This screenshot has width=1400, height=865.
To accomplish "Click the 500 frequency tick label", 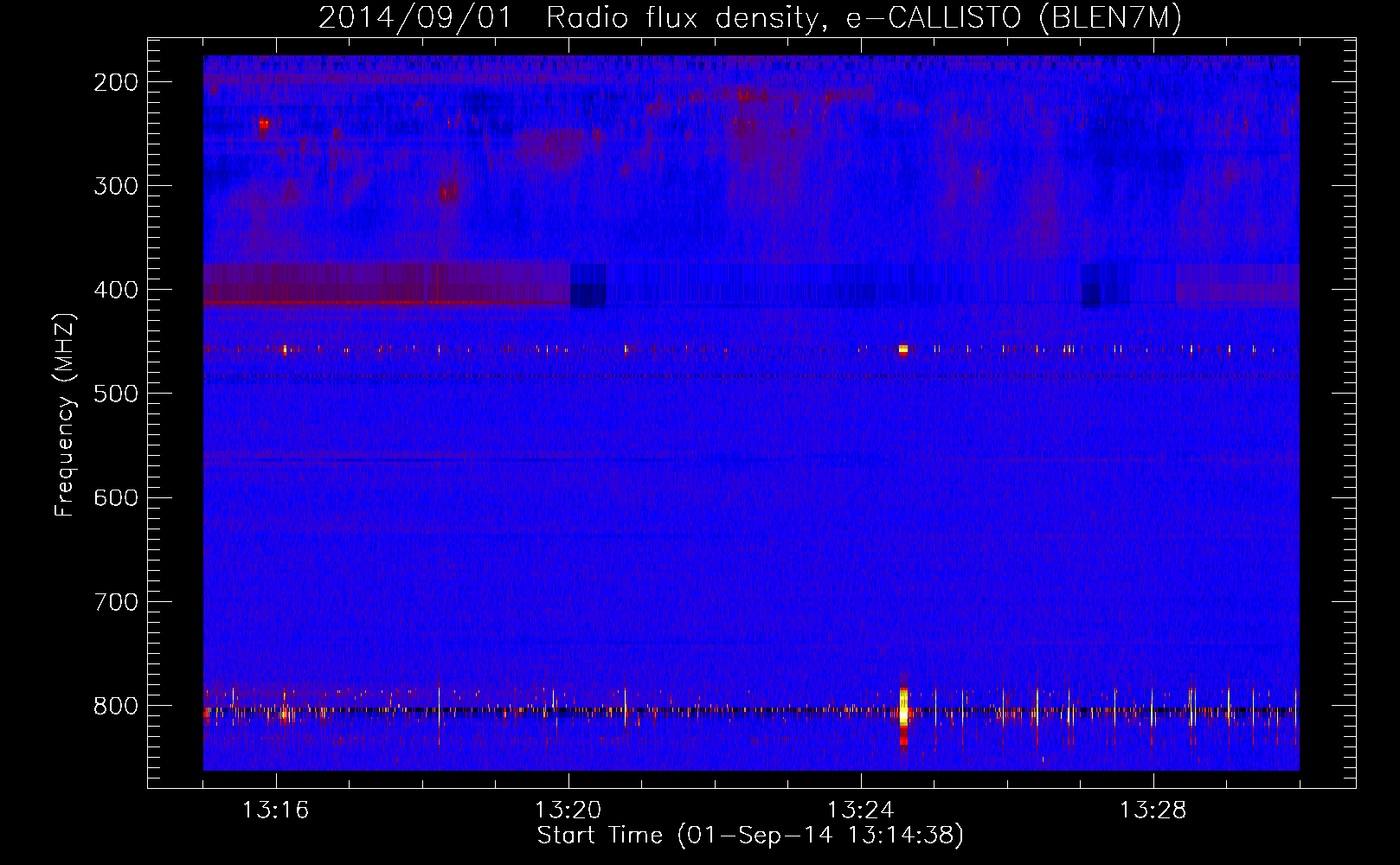I will (116, 394).
